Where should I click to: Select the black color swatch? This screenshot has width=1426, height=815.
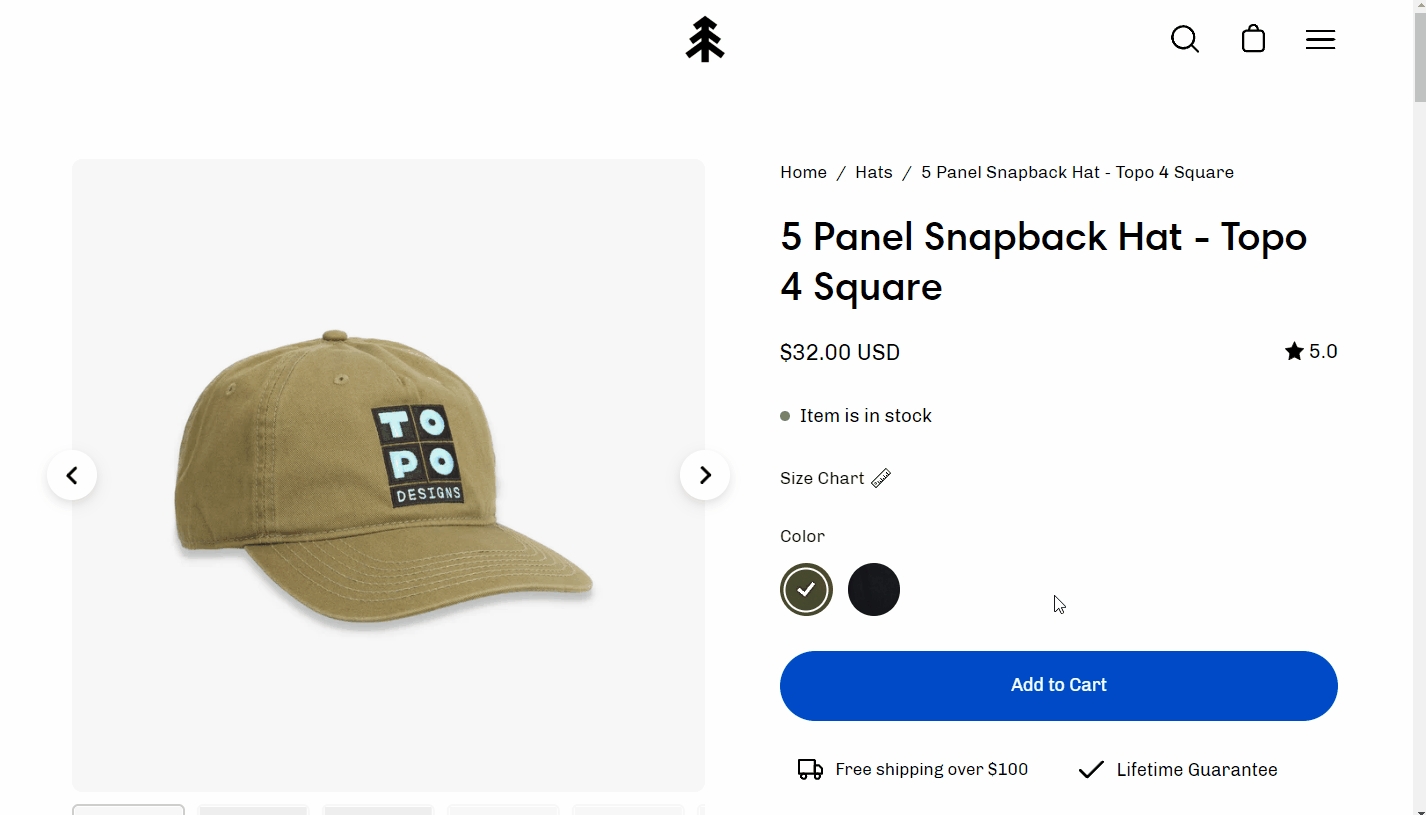874,590
